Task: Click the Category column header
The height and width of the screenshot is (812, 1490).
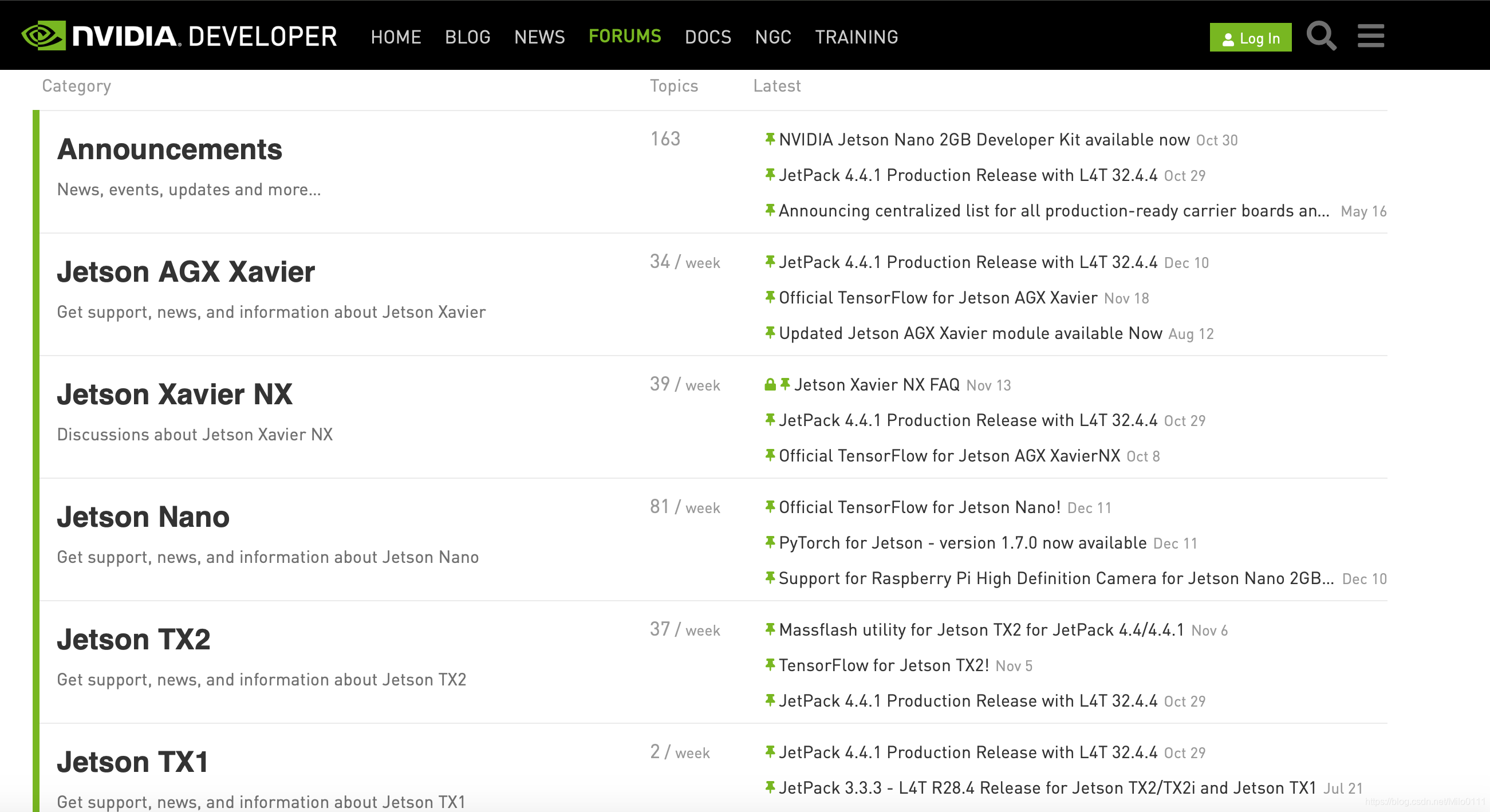Action: tap(76, 86)
